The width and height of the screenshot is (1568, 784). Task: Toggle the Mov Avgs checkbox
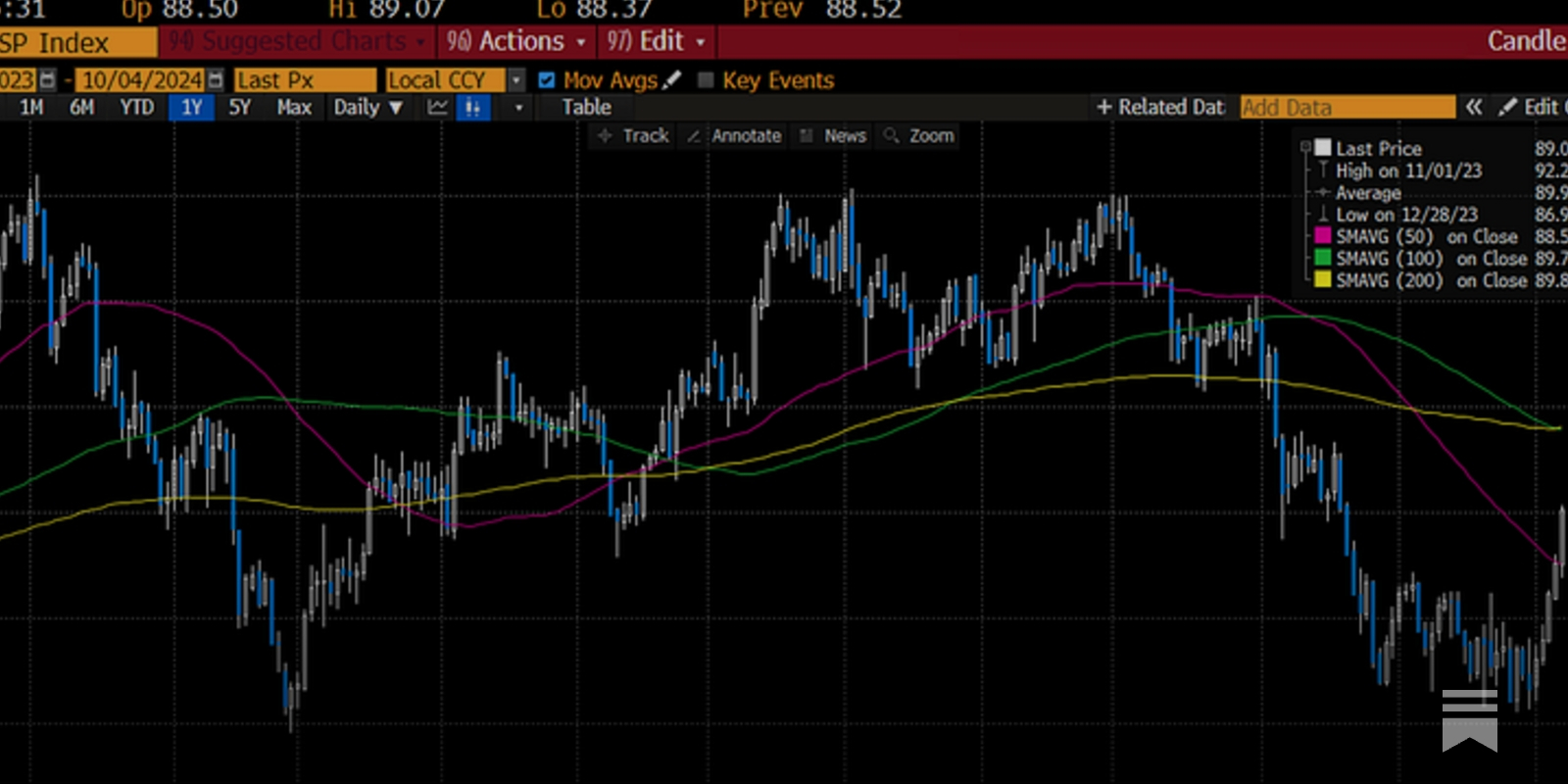coord(547,80)
